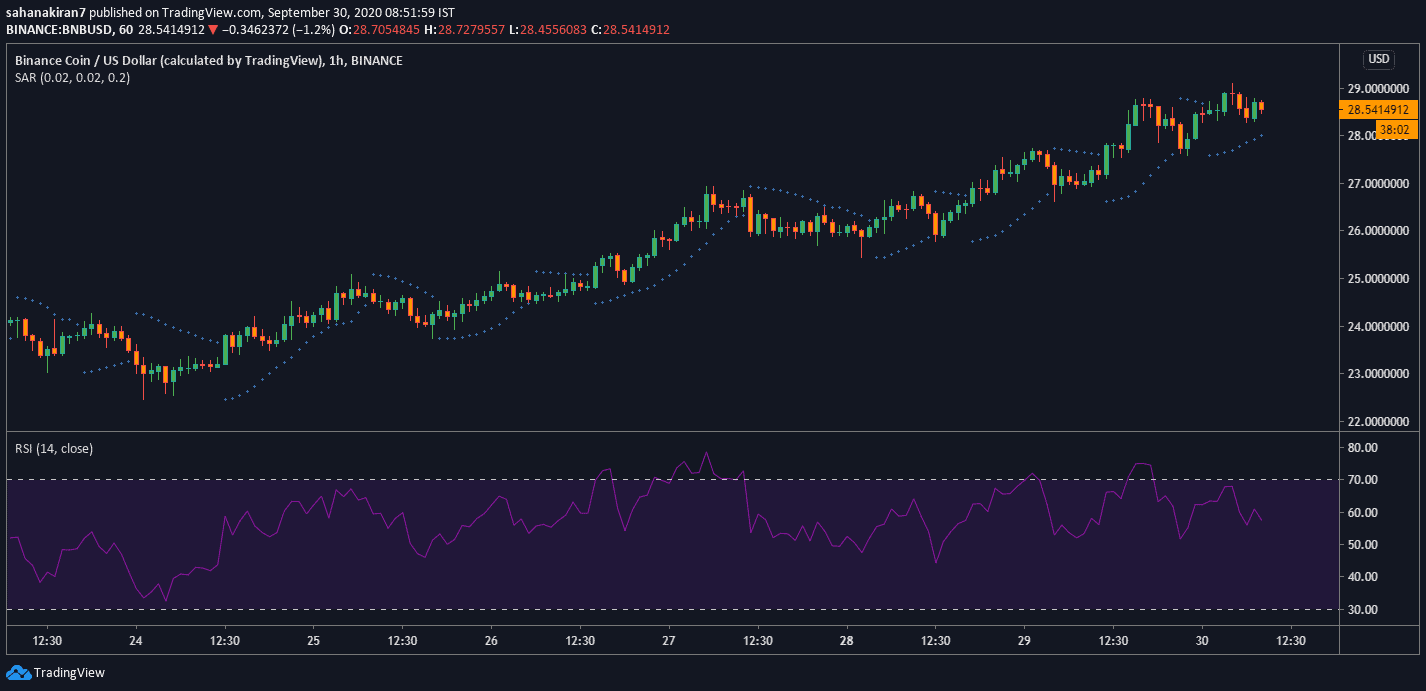Click the date label 28 on time axis
Image resolution: width=1426 pixels, height=691 pixels.
coord(847,641)
